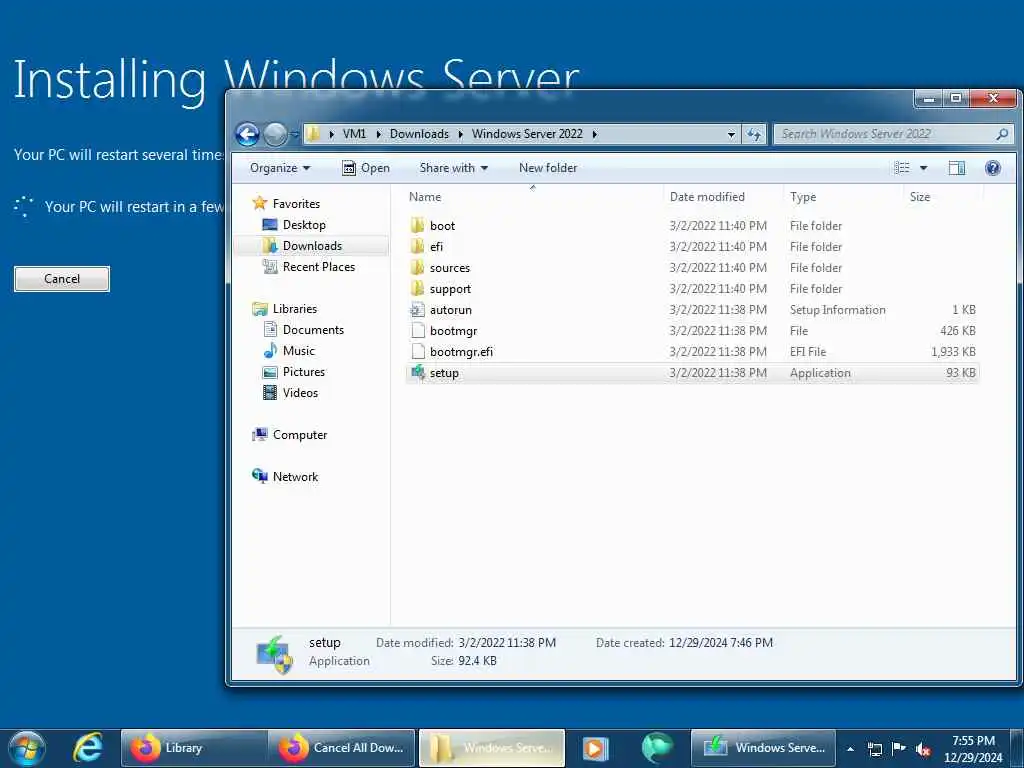
Task: Expand the arrow after Downloads in the breadcrumb
Action: click(x=460, y=134)
